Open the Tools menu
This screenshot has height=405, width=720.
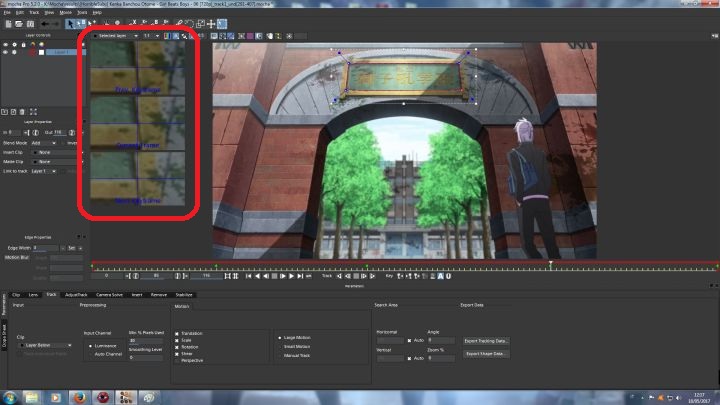tap(82, 12)
